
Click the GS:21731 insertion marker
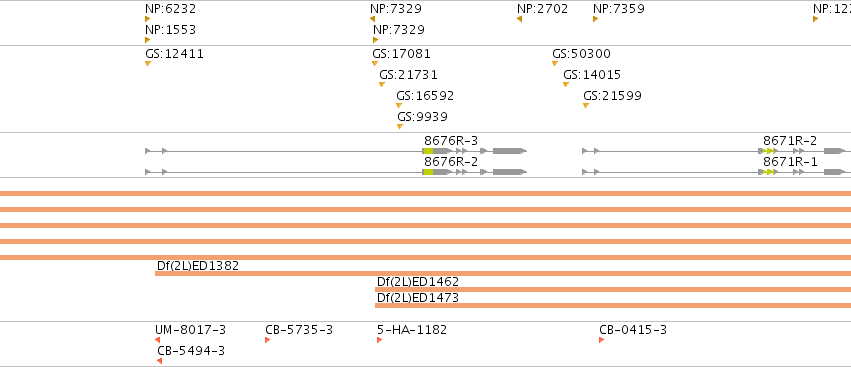[382, 85]
